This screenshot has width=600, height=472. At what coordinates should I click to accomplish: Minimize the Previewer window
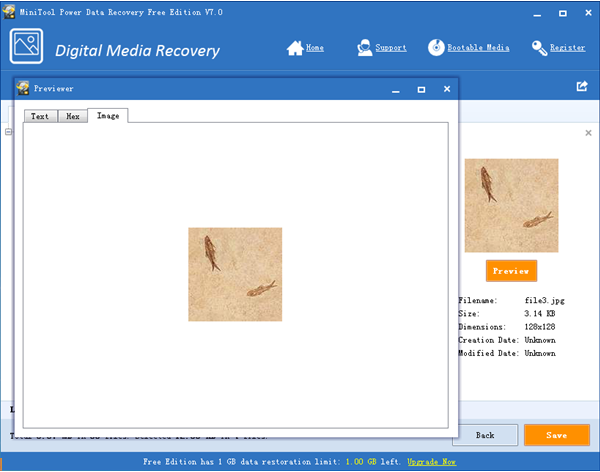click(396, 90)
